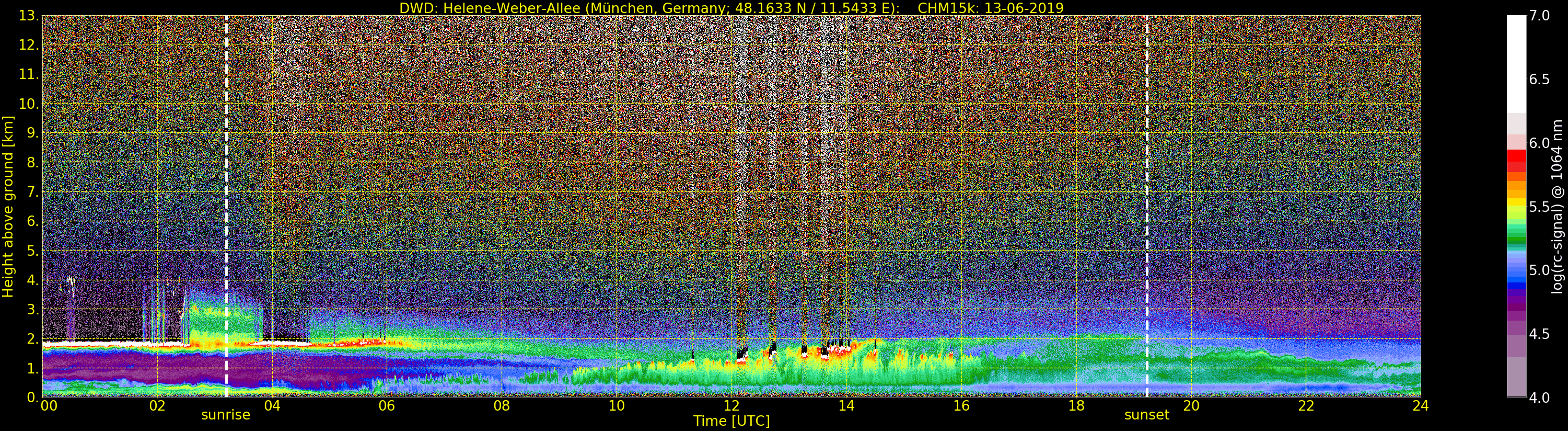Click the height tick label '8.'
The image size is (1568, 431).
tap(32, 162)
